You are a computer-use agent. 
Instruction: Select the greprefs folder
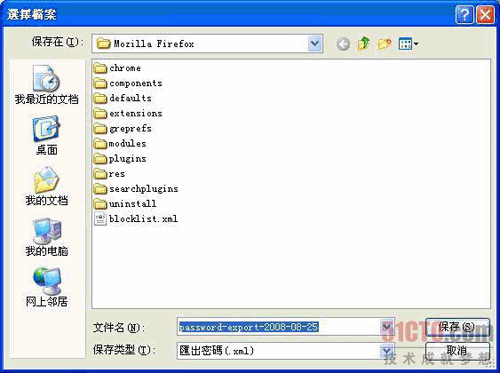(123, 128)
